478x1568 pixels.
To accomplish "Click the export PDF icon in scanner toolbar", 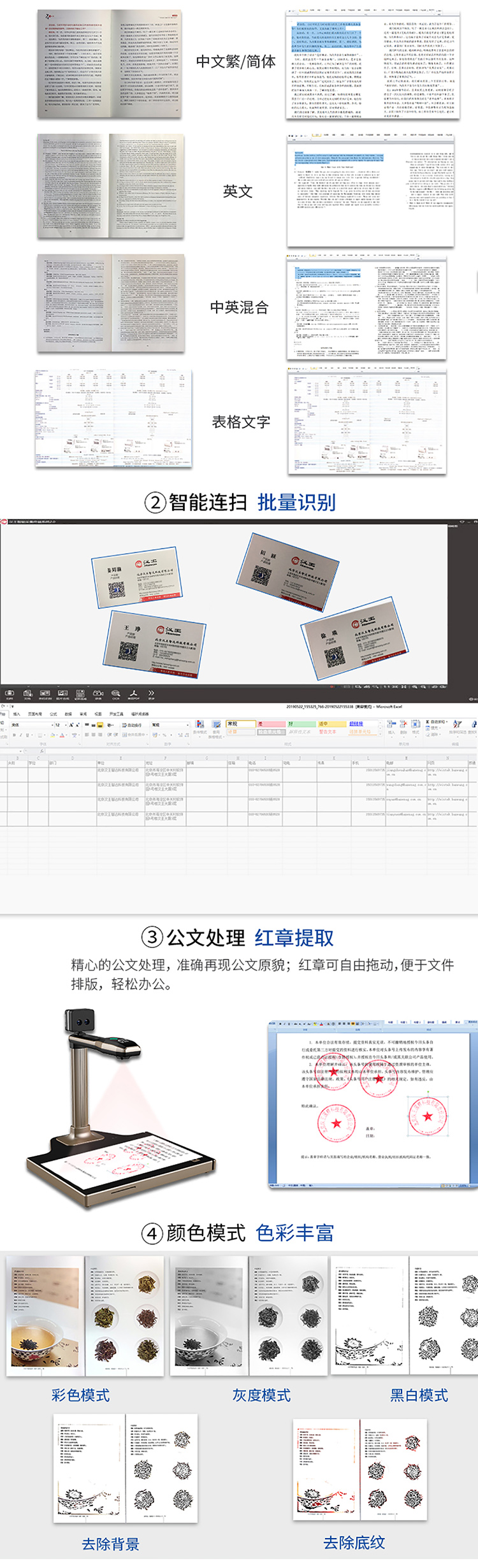I will pos(133,693).
